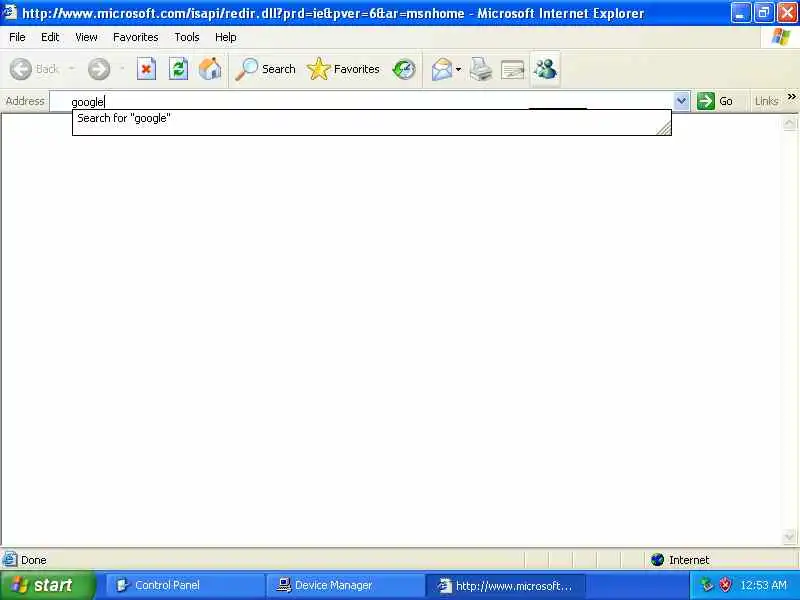Image resolution: width=800 pixels, height=600 pixels.
Task: Open the Mail envelope toolbar button
Action: [x=442, y=69]
